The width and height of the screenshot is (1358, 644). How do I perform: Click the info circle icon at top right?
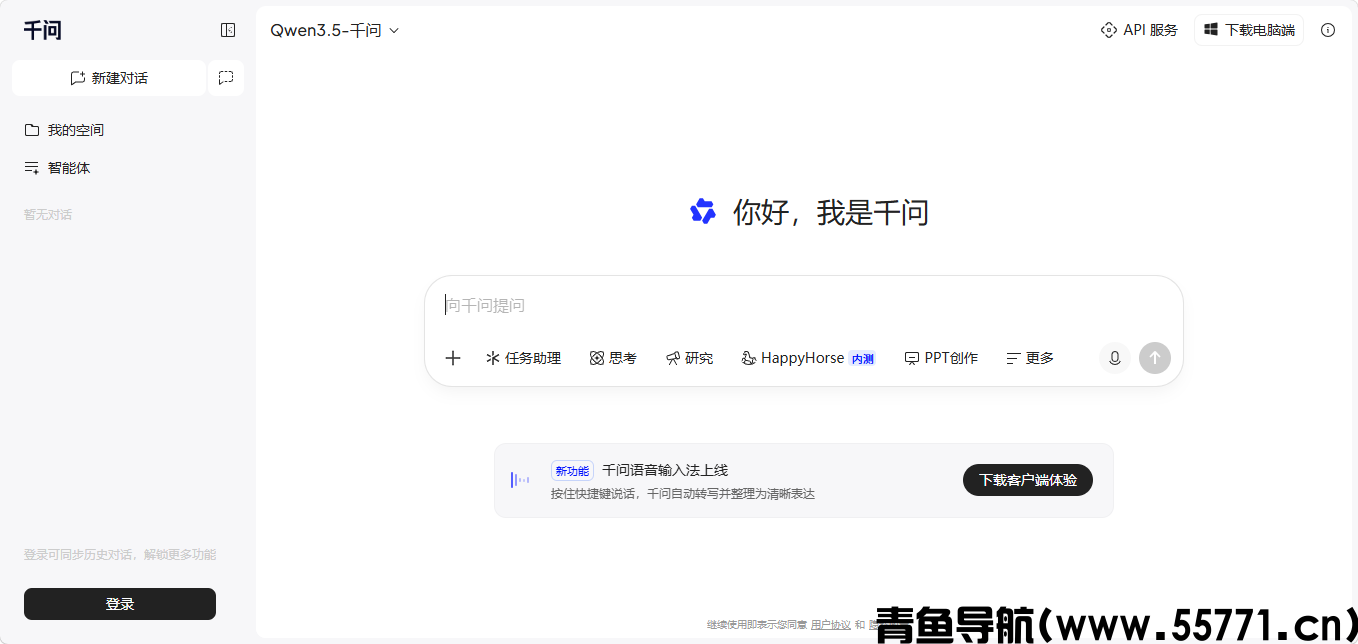click(x=1328, y=30)
